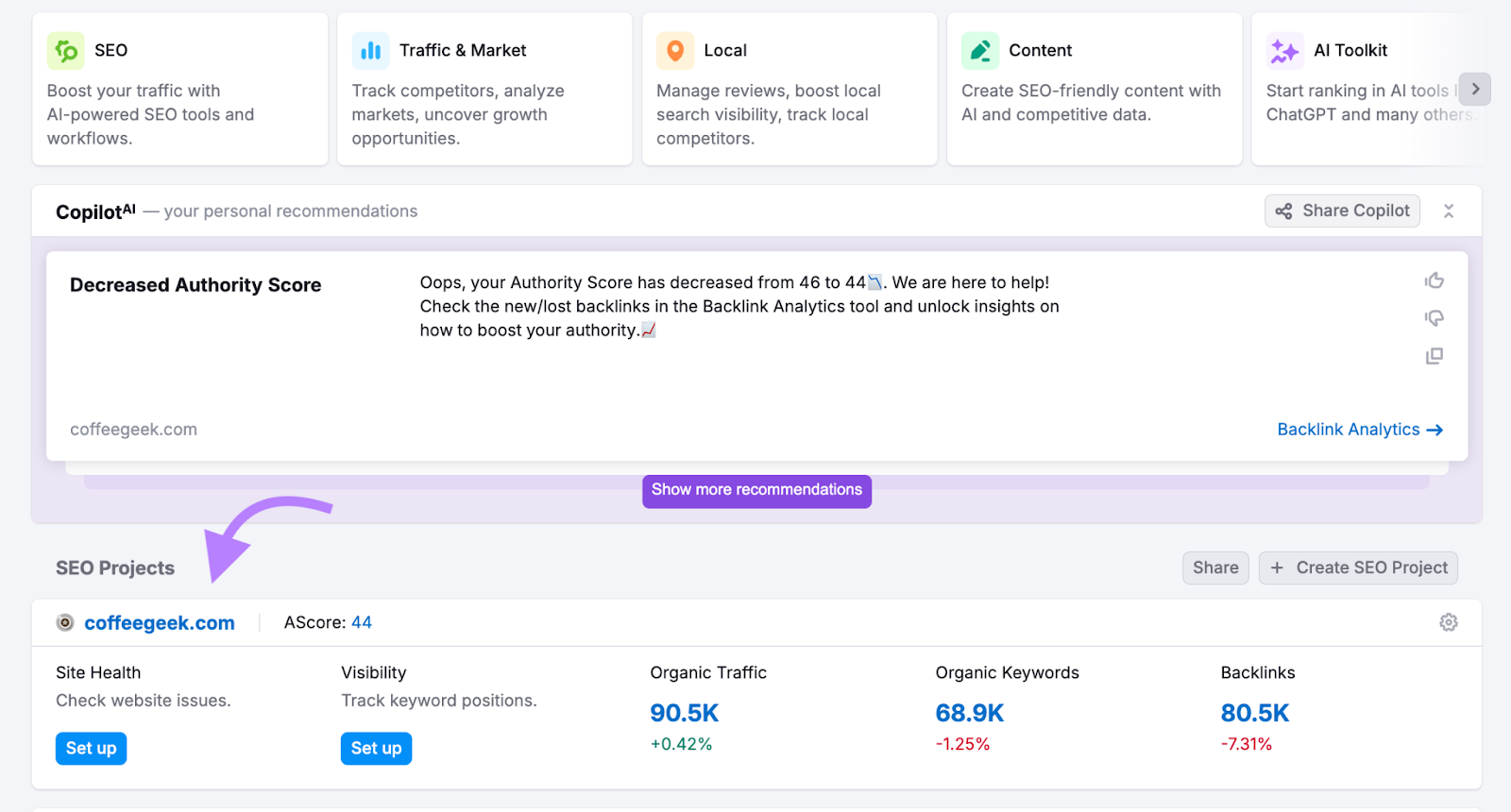Collapse the Copilot recommendations panel
The height and width of the screenshot is (812, 1511).
[x=1449, y=211]
